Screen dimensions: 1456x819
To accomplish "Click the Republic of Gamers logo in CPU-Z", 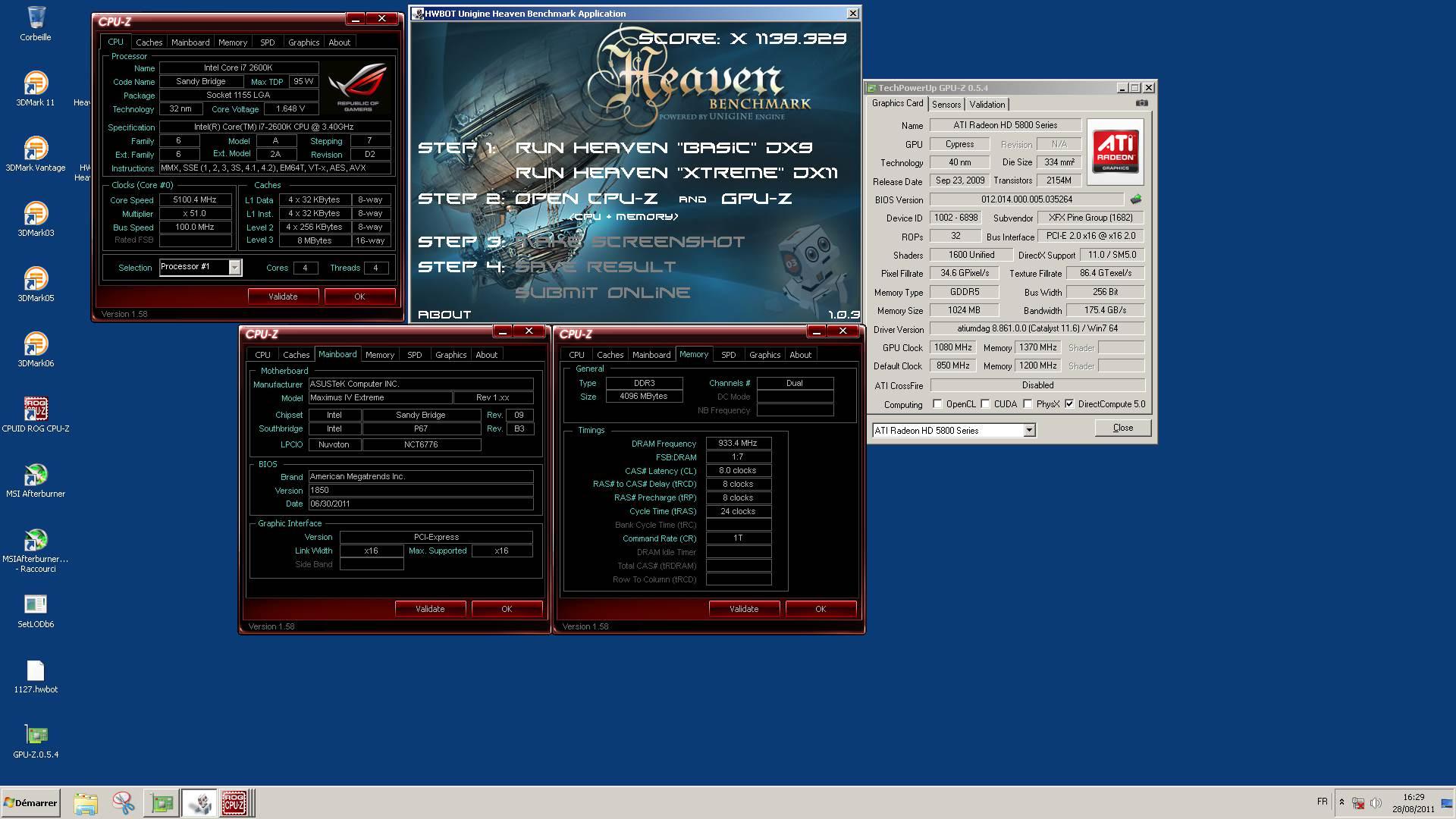I will [357, 88].
